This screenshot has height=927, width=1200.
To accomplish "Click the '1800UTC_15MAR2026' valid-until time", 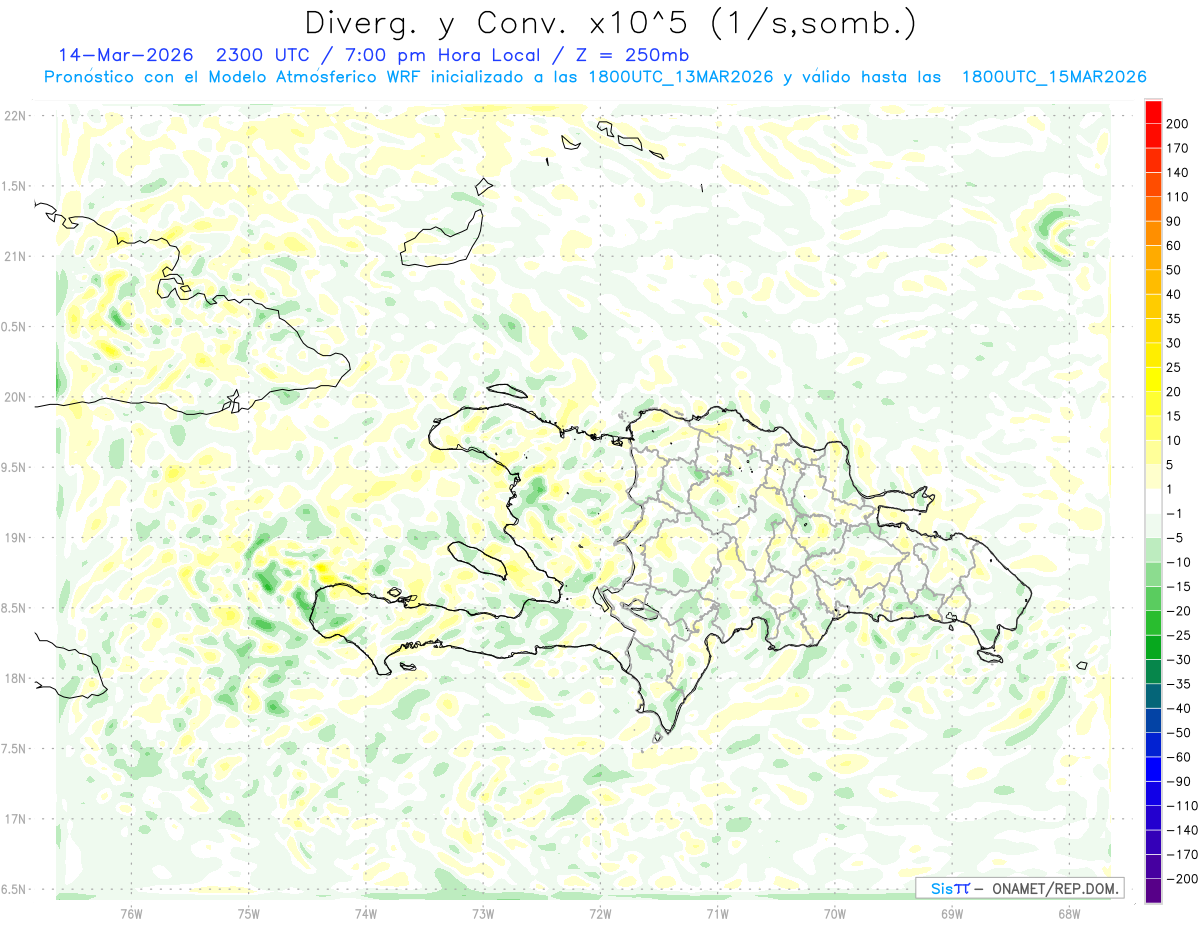I will pos(1053,77).
